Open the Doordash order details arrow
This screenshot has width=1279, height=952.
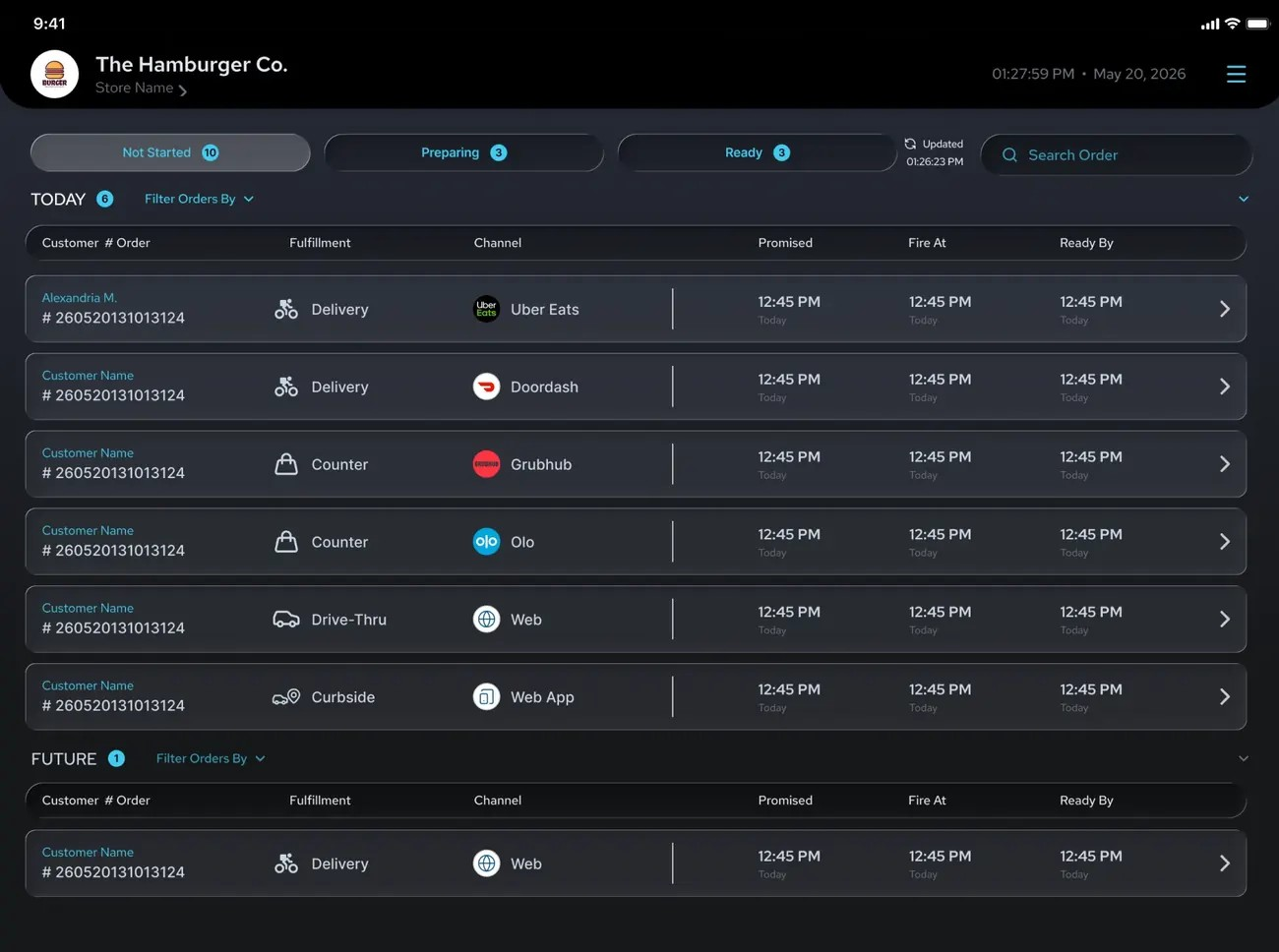tap(1225, 387)
